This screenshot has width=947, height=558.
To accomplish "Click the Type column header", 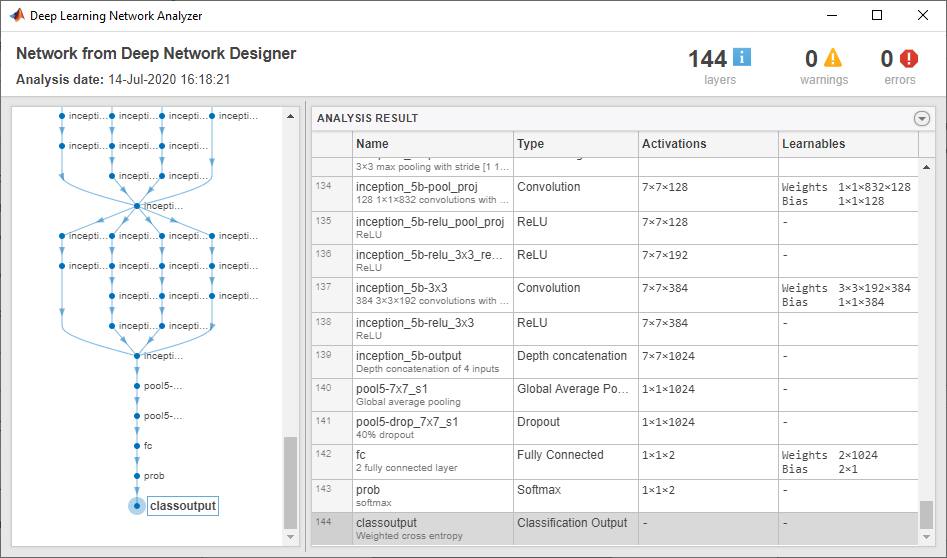I will (x=576, y=144).
